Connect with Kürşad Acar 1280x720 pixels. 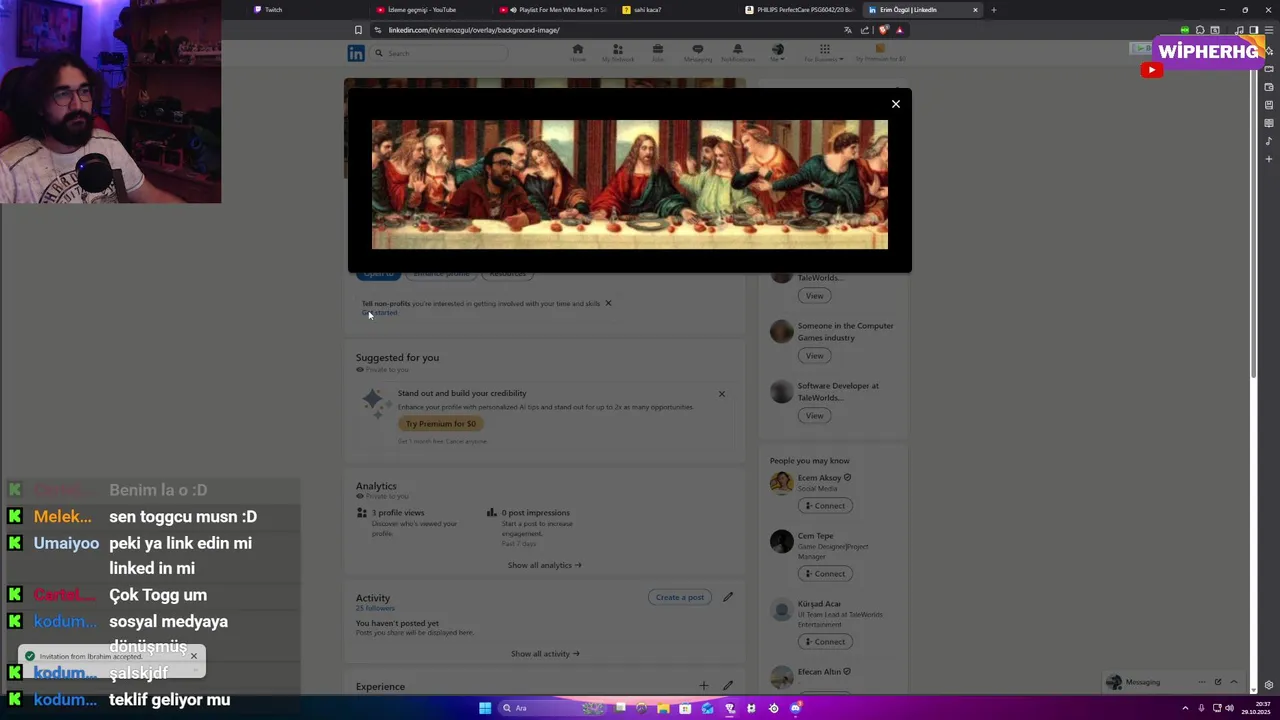825,642
